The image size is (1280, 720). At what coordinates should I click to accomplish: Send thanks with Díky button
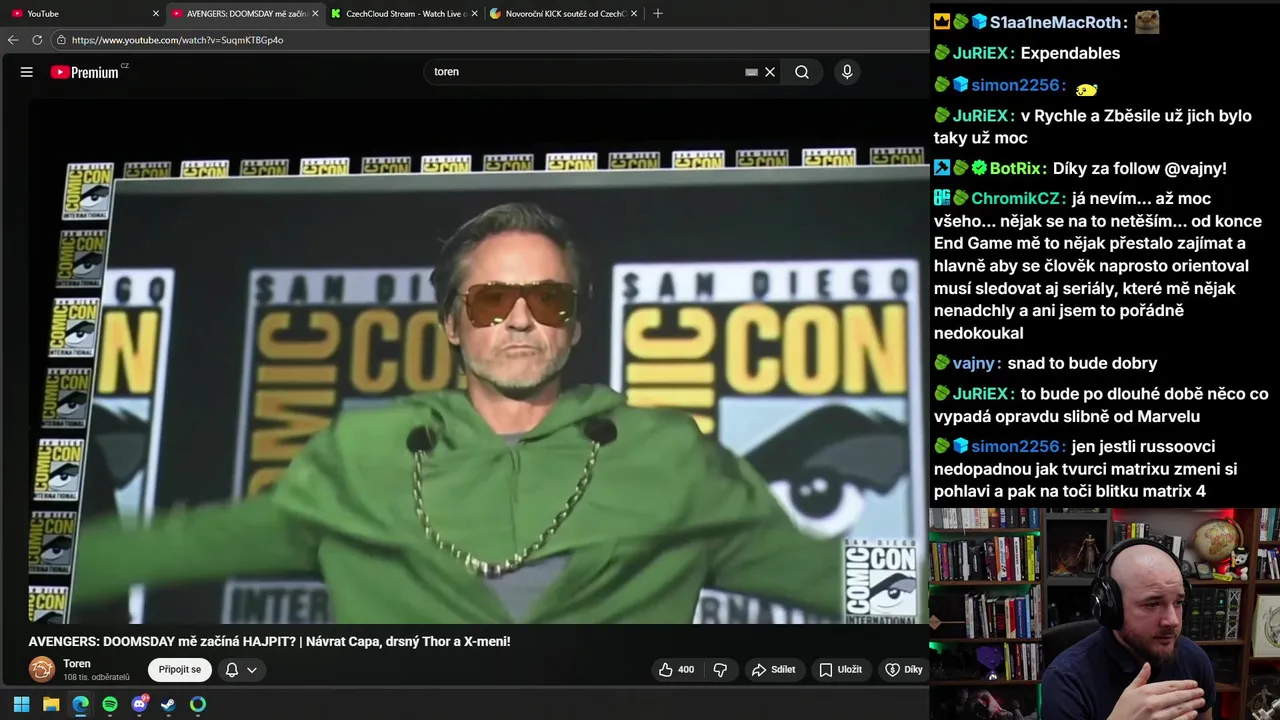click(904, 670)
